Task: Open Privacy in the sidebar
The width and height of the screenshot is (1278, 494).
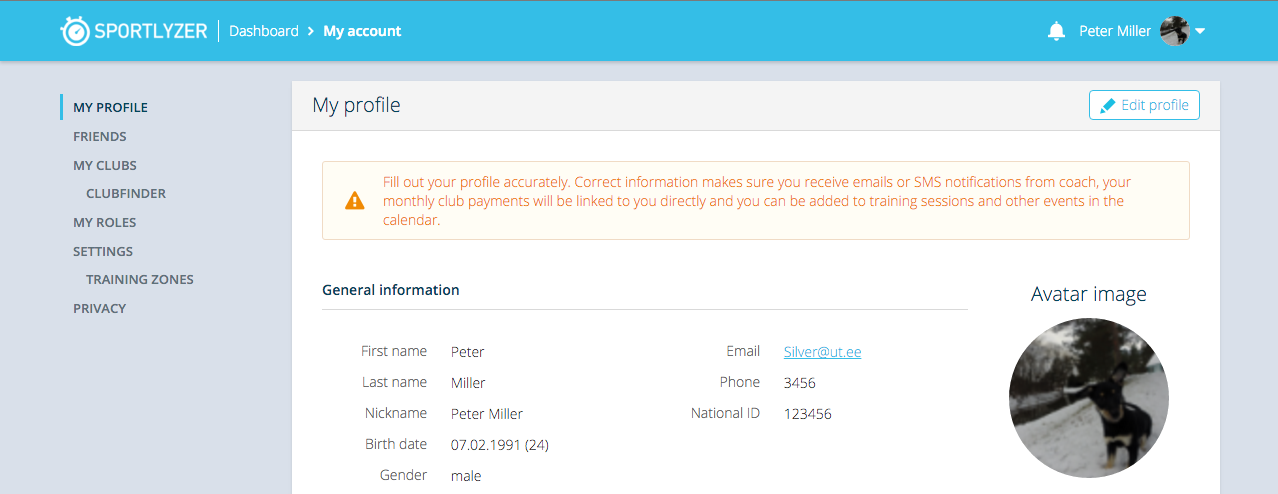Action: tap(100, 308)
